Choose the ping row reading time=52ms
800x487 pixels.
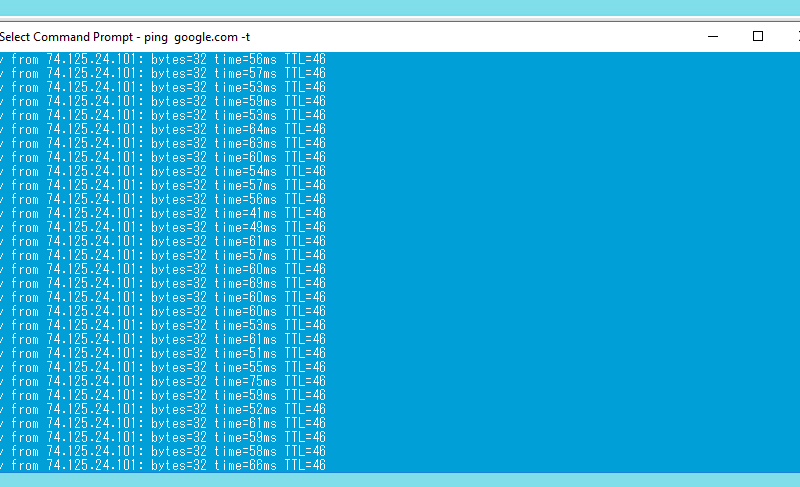tap(163, 410)
